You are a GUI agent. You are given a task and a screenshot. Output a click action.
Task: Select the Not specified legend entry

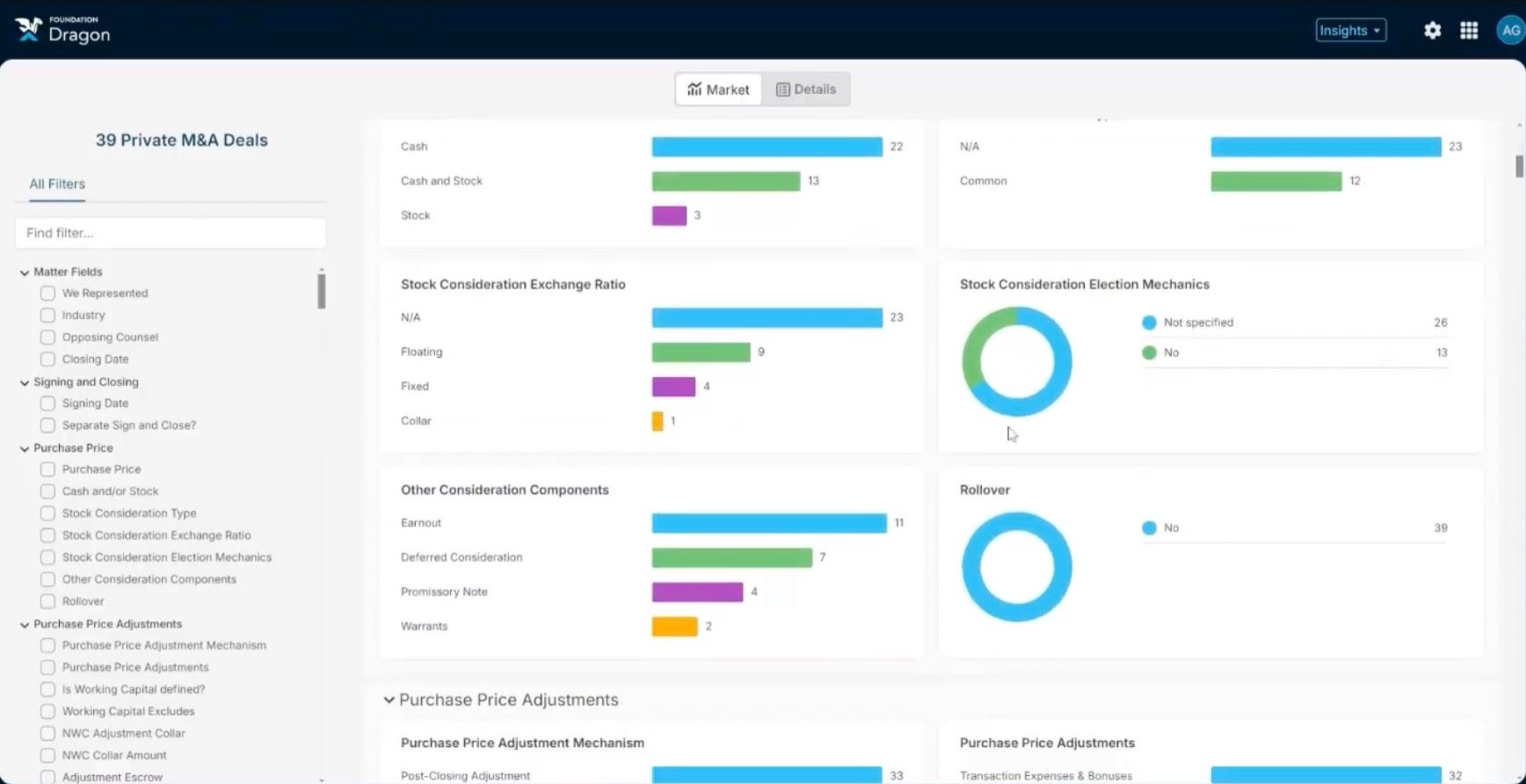[1294, 323]
